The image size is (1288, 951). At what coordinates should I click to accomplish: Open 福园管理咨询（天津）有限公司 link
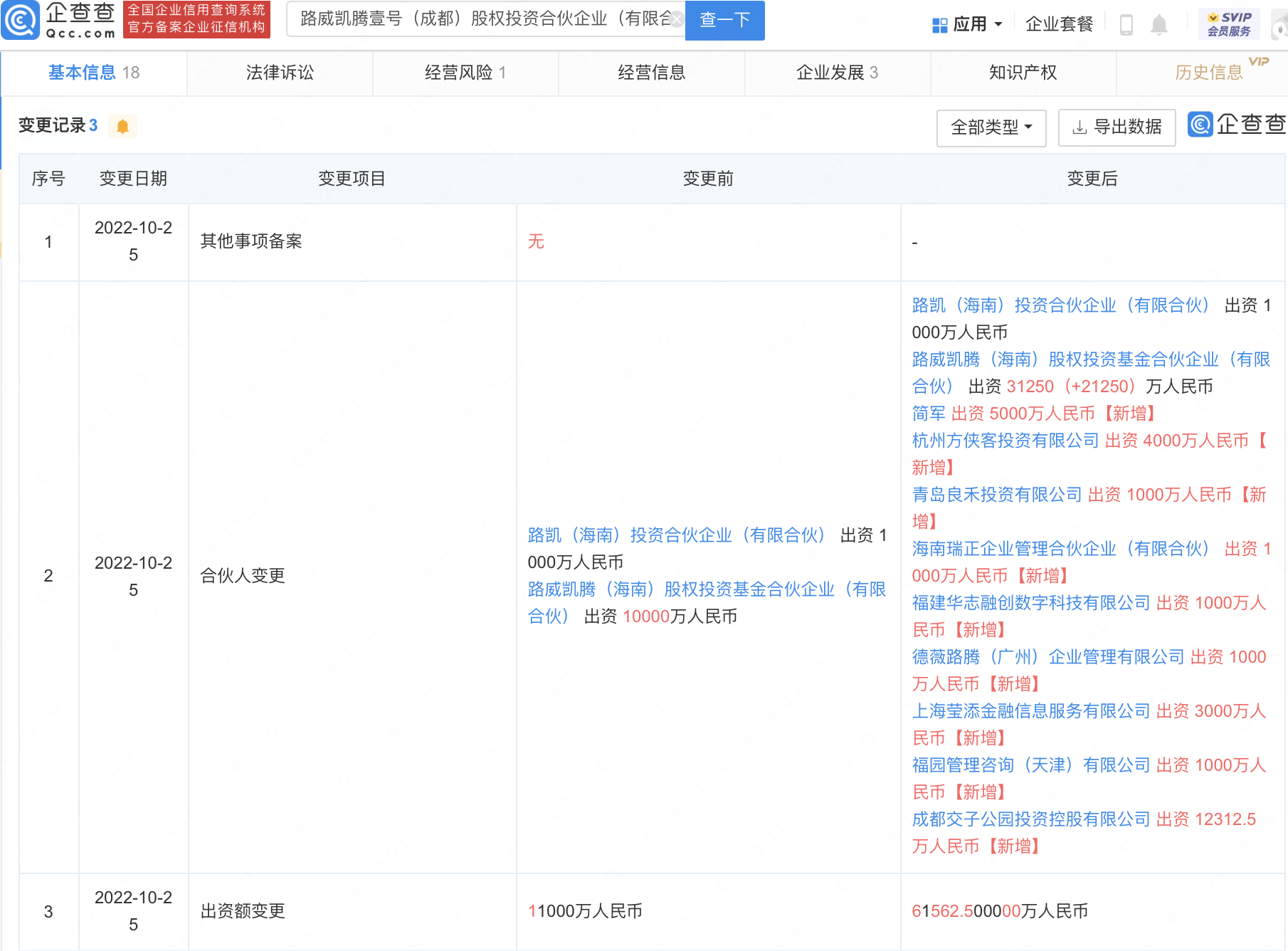tap(1031, 765)
